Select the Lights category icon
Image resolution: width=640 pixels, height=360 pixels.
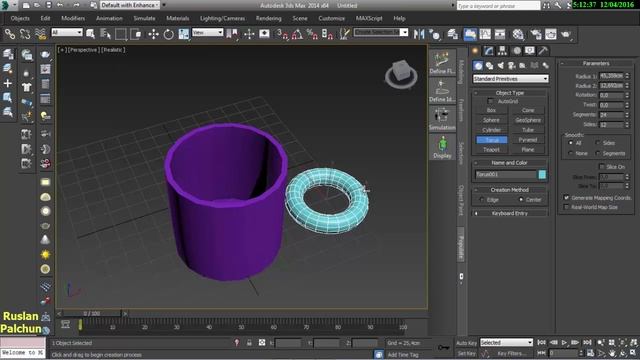click(501, 66)
